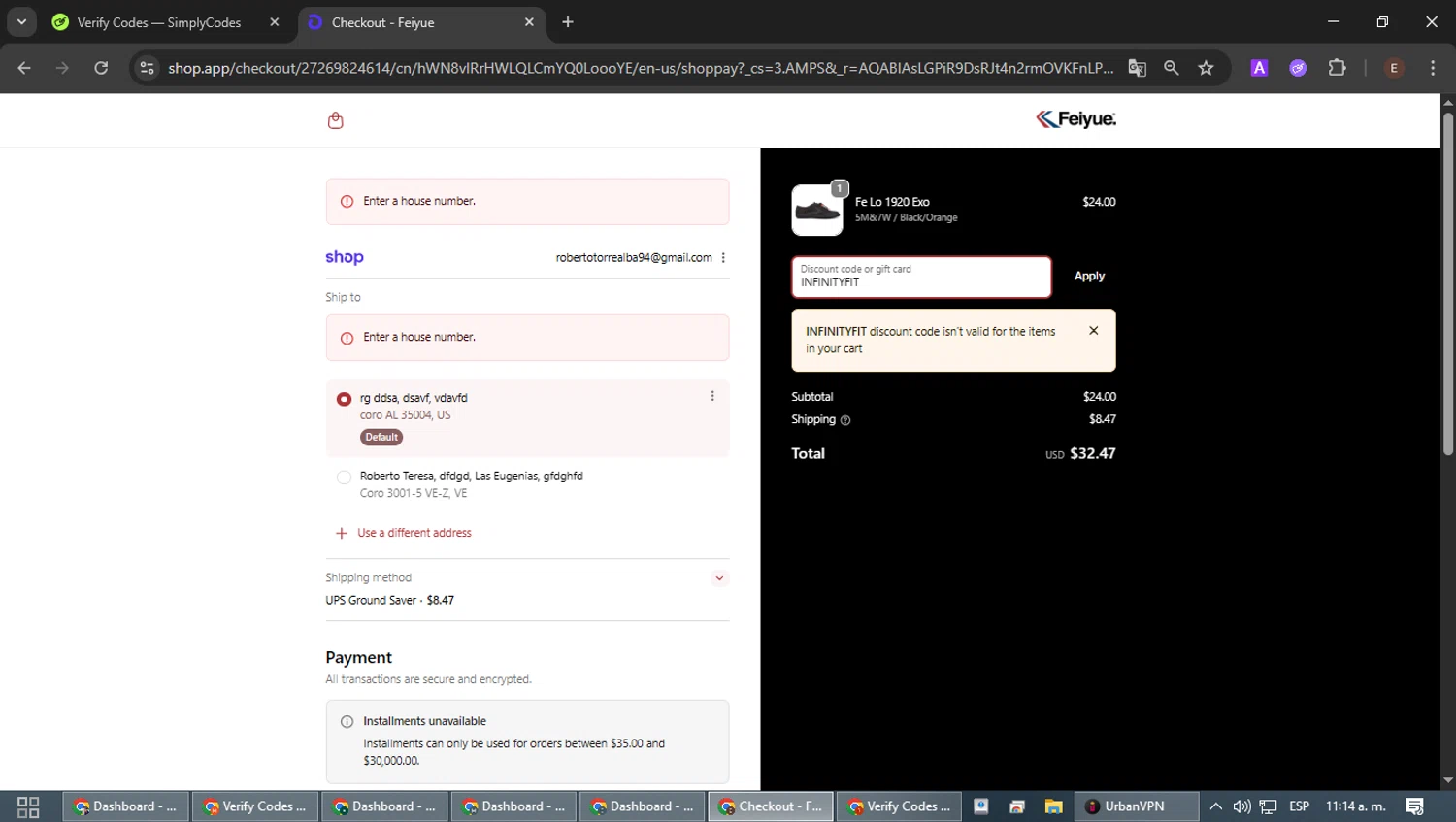Open the browser extensions puzzle menu
Viewport: 1456px width, 822px height.
pos(1337,68)
